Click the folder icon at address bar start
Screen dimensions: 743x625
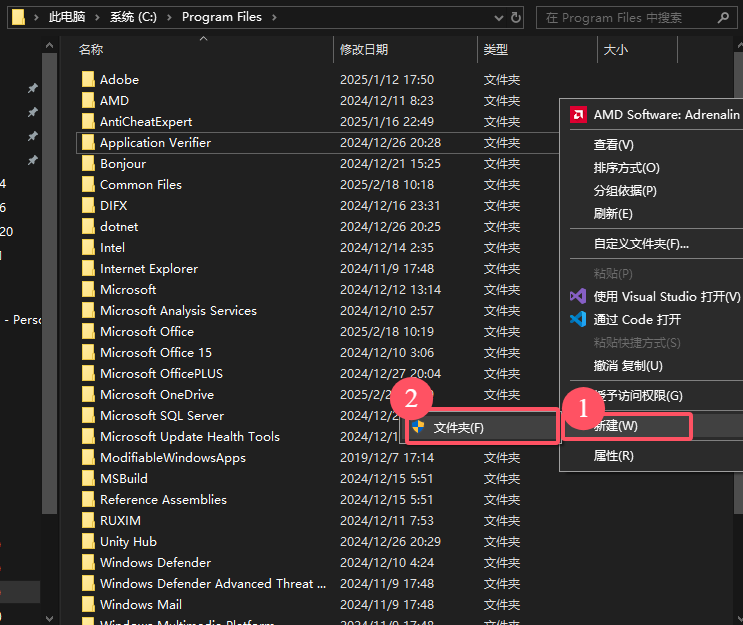[19, 17]
